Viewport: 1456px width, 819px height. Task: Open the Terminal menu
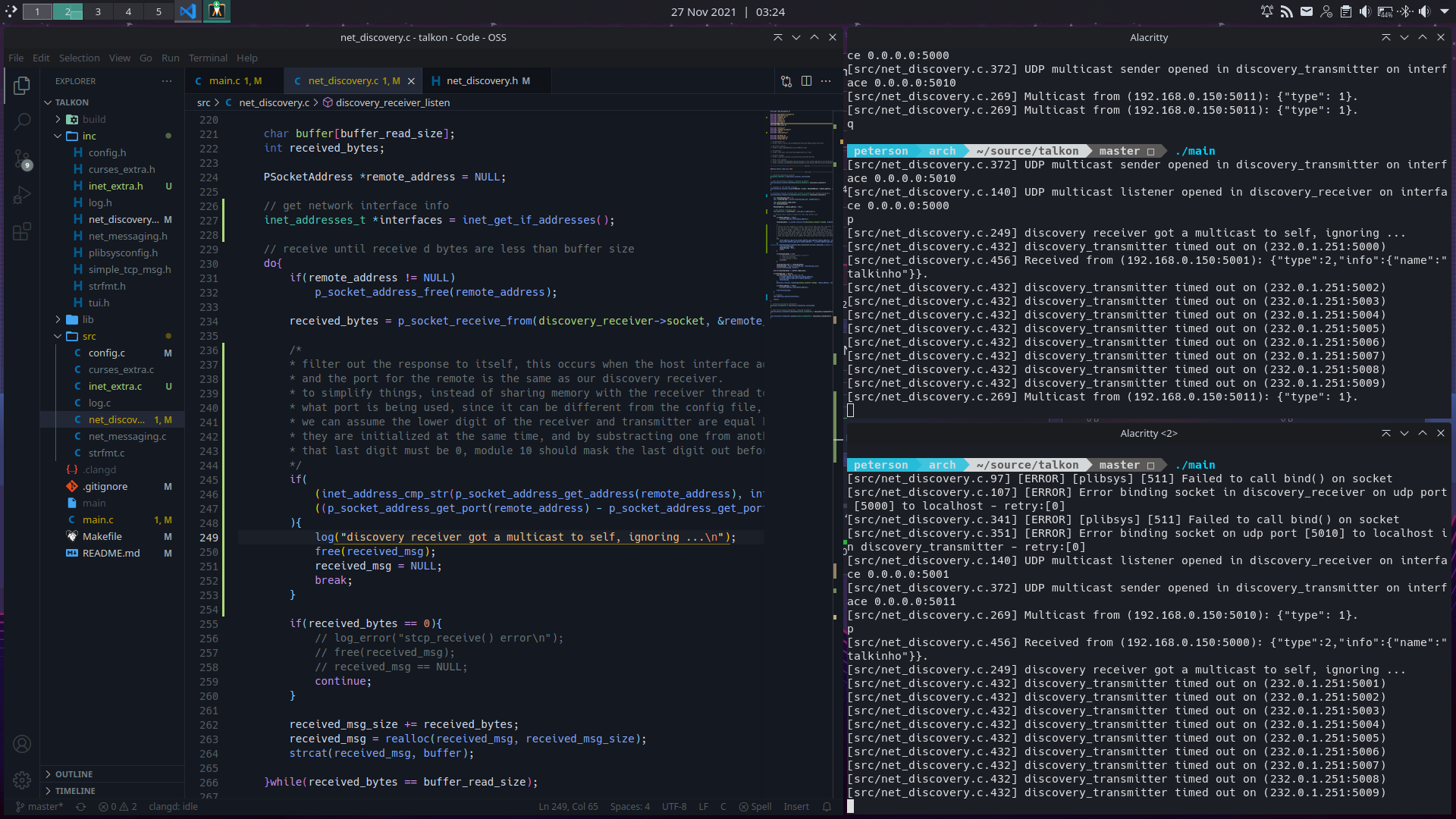[208, 58]
